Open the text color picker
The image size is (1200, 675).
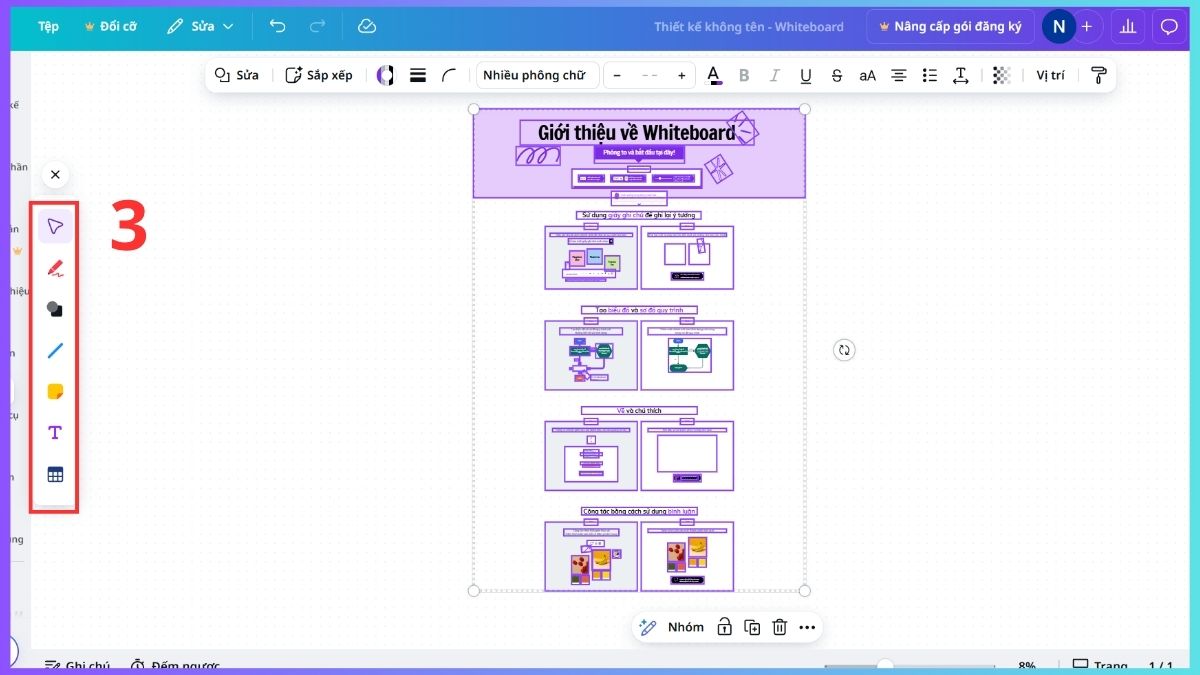pos(714,75)
